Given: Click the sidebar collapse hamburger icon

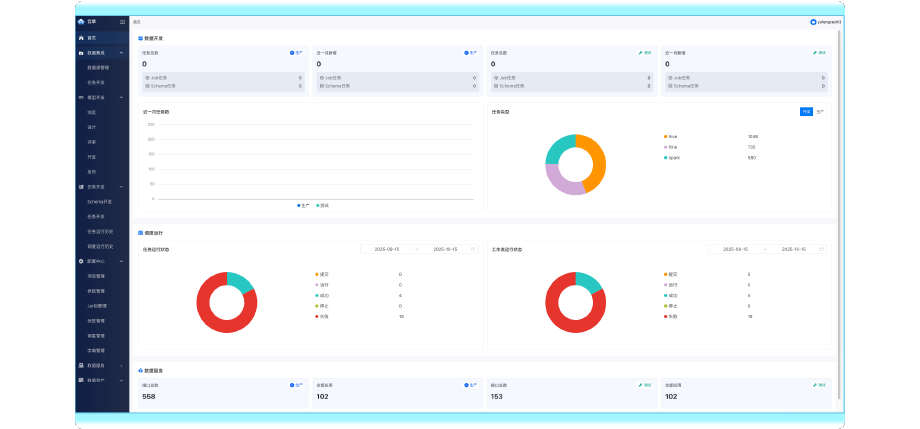Looking at the screenshot, I should (x=122, y=21).
